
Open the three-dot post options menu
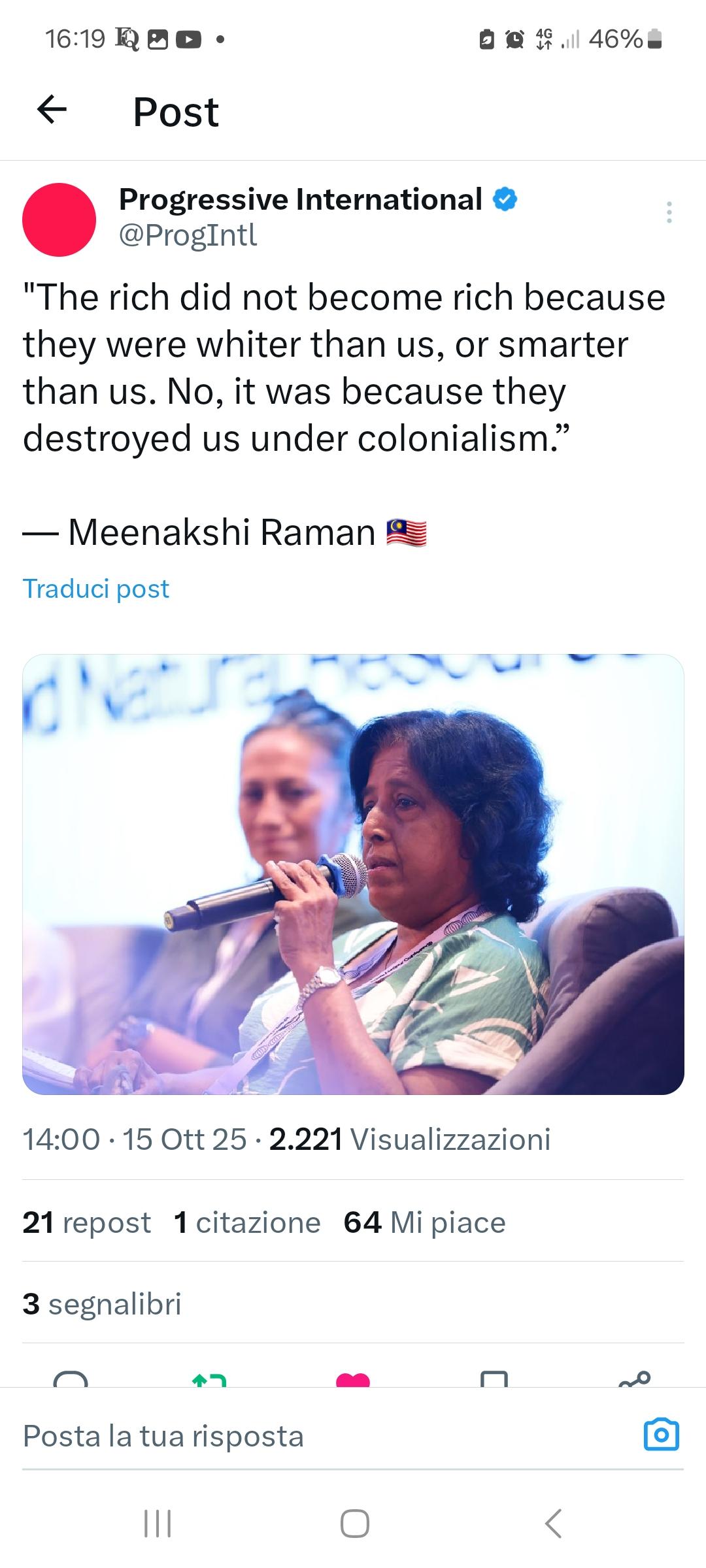click(x=668, y=212)
